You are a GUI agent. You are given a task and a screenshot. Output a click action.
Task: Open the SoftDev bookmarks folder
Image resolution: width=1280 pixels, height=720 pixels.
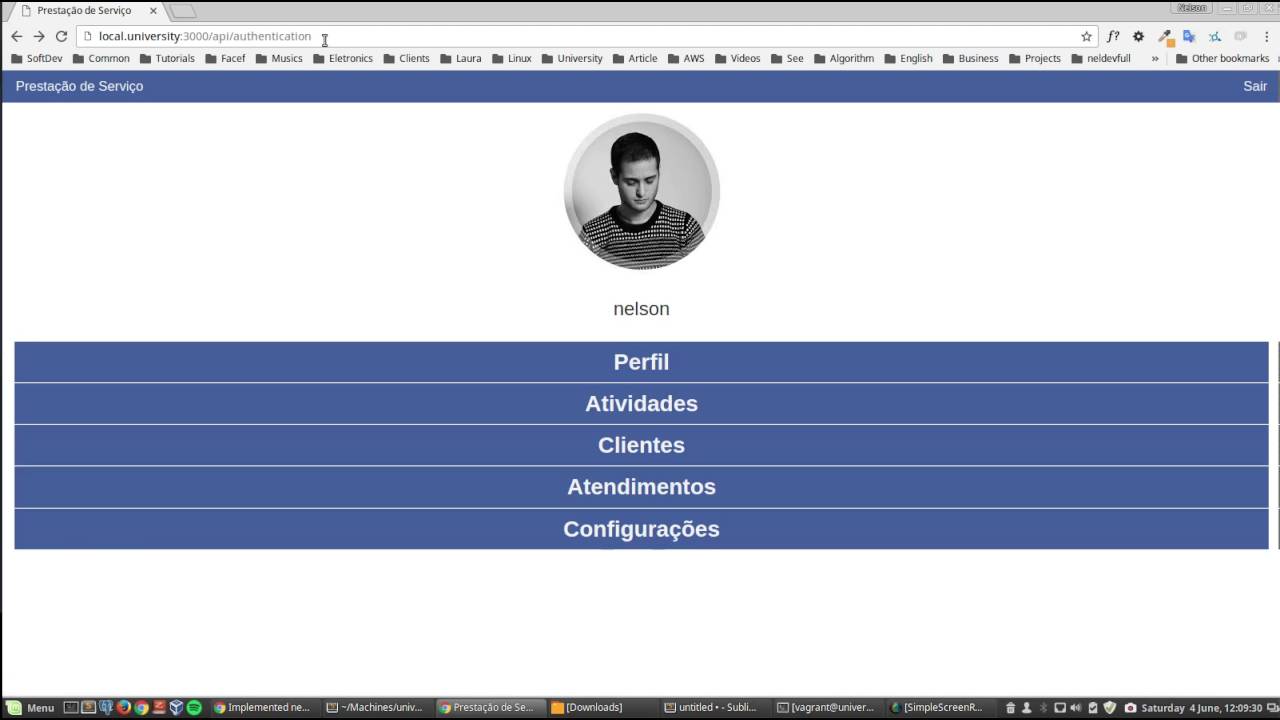[37, 58]
